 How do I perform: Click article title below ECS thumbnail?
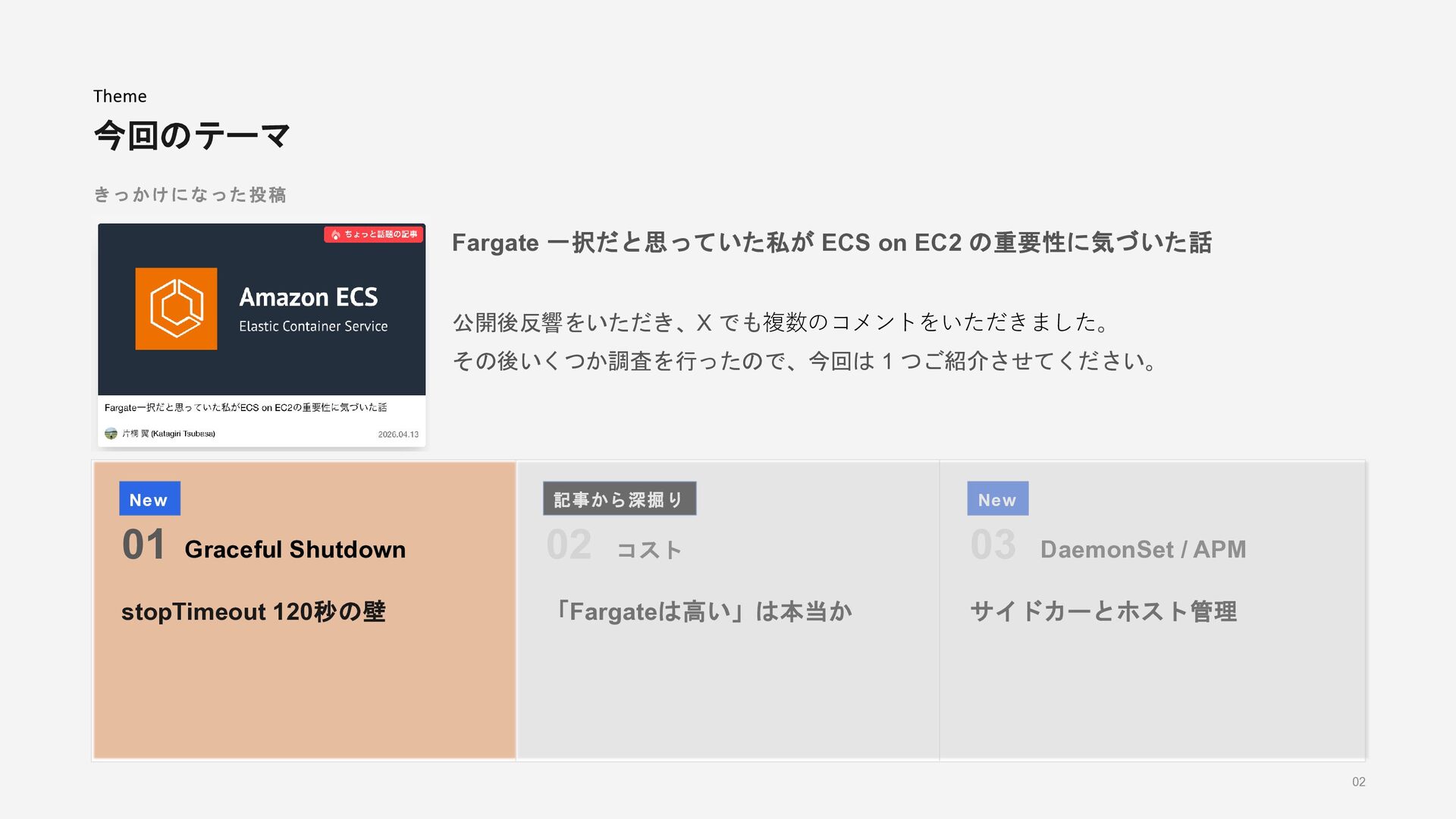245,408
